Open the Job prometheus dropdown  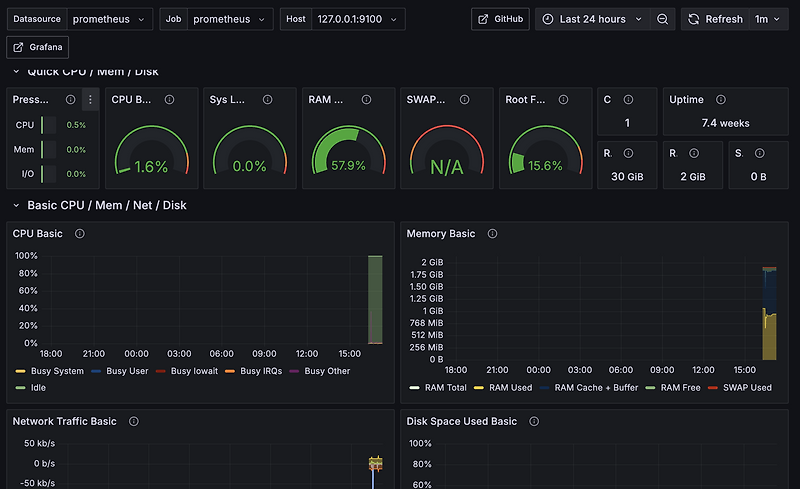230,19
